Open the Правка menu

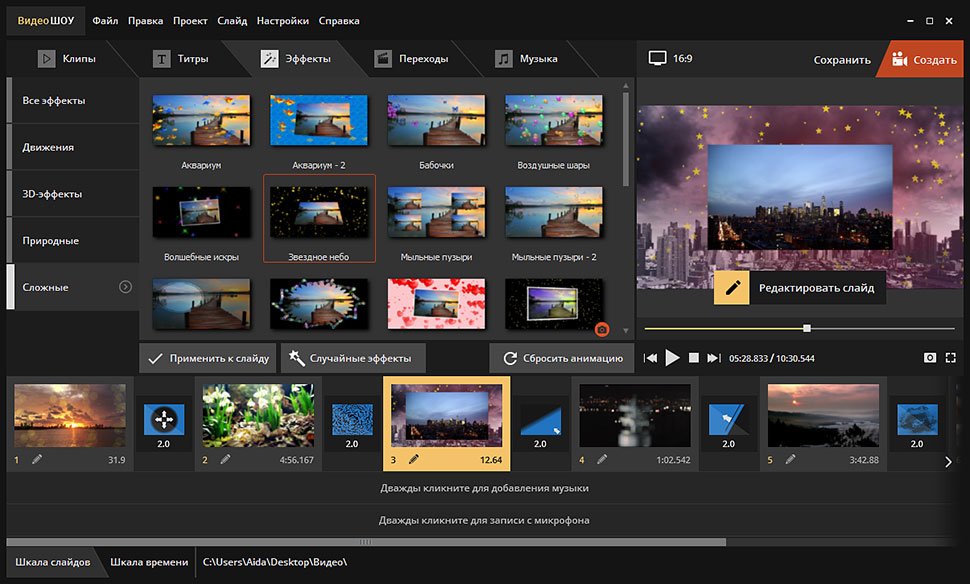click(x=145, y=20)
